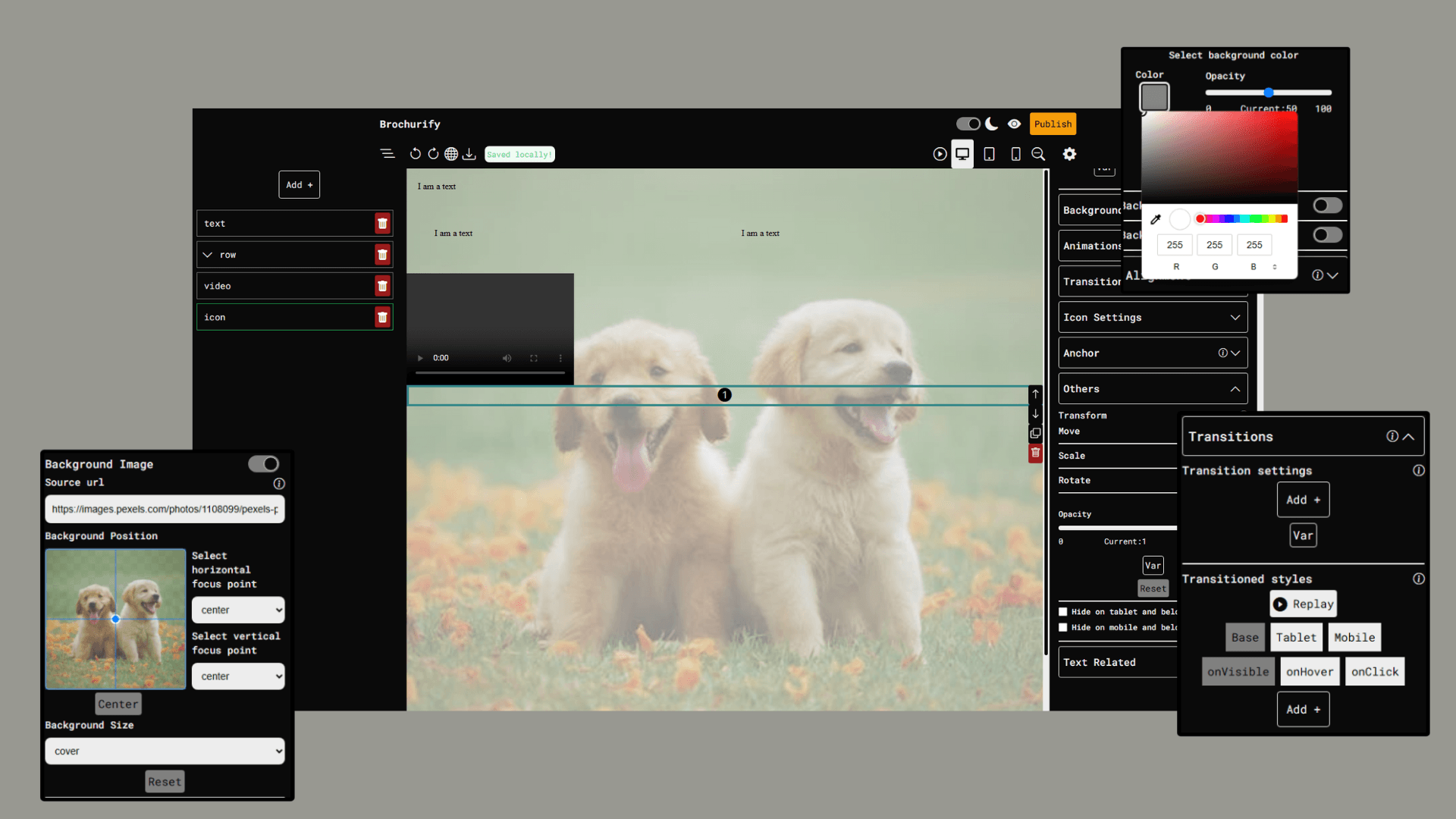Click the Publish button

pos(1053,124)
